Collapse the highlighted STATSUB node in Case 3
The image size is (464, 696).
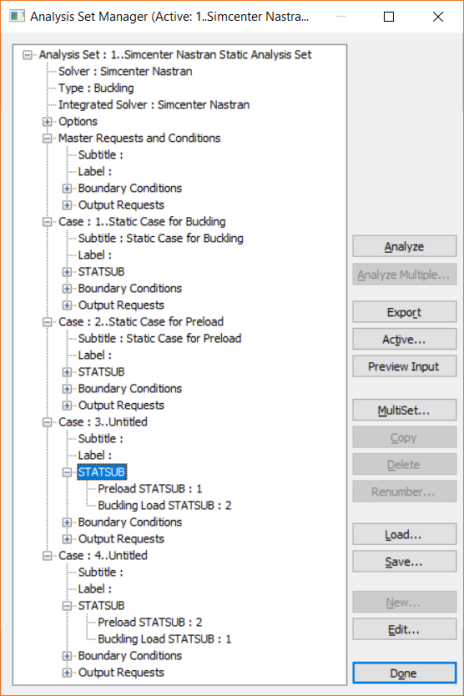click(x=67, y=472)
